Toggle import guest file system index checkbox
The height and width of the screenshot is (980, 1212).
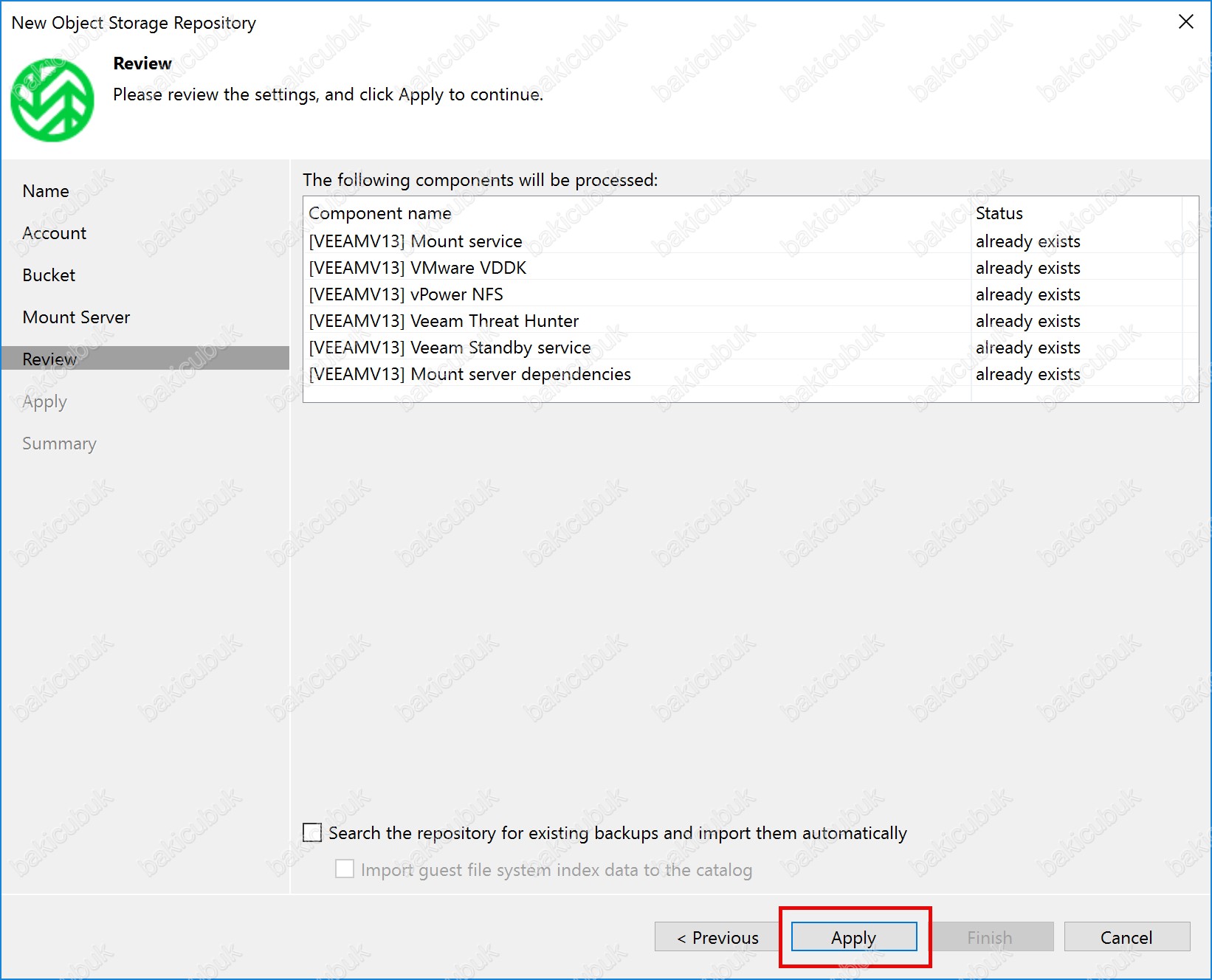coord(345,869)
